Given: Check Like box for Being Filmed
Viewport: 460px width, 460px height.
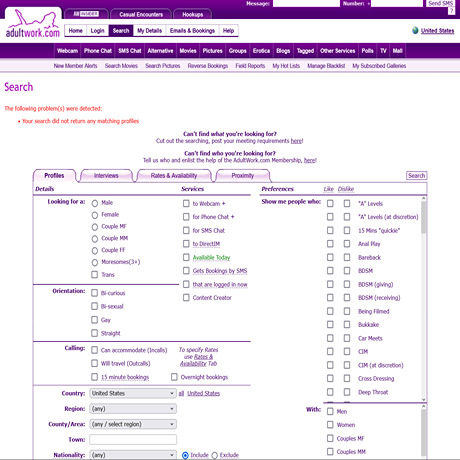Looking at the screenshot, I should tap(330, 311).
